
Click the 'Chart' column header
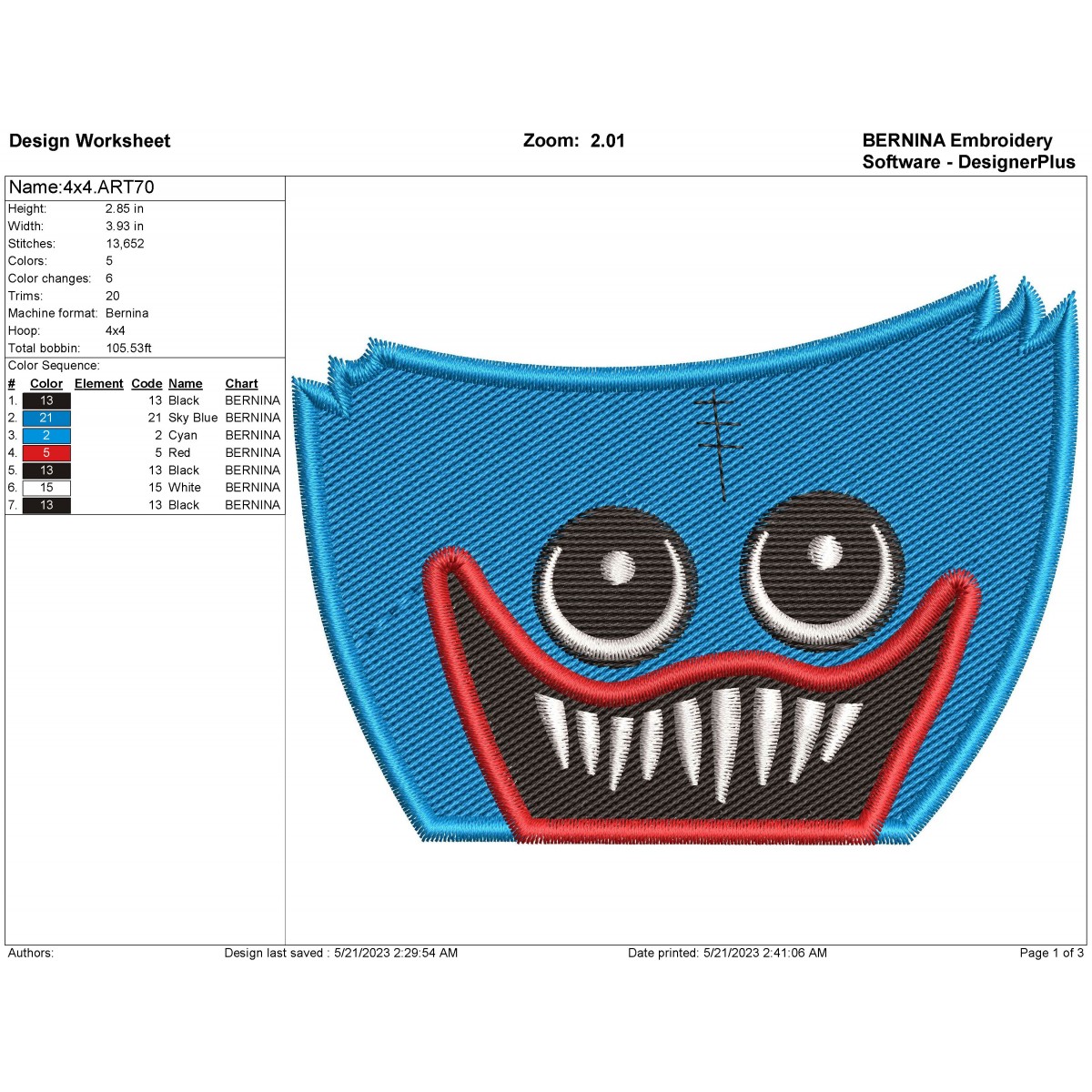click(242, 384)
